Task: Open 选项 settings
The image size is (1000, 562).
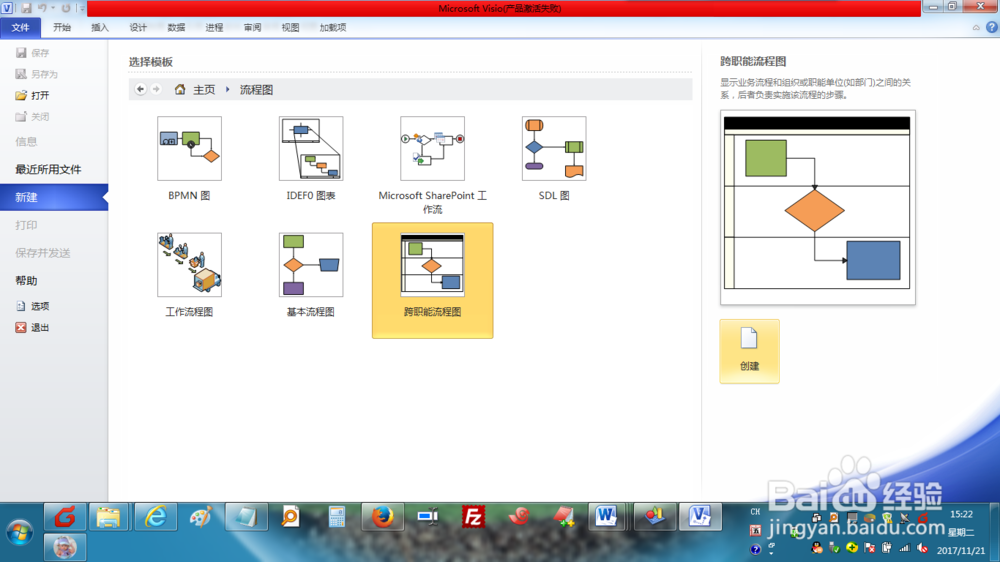Action: tap(33, 306)
